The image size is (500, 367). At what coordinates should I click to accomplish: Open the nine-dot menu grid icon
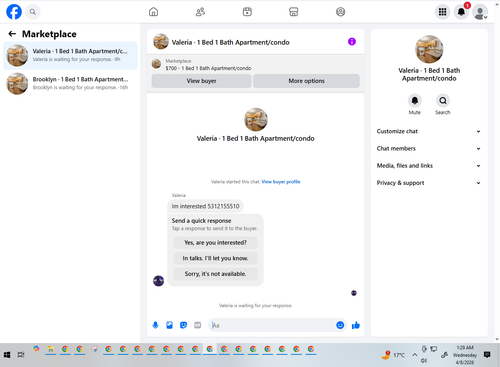pyautogui.click(x=442, y=12)
